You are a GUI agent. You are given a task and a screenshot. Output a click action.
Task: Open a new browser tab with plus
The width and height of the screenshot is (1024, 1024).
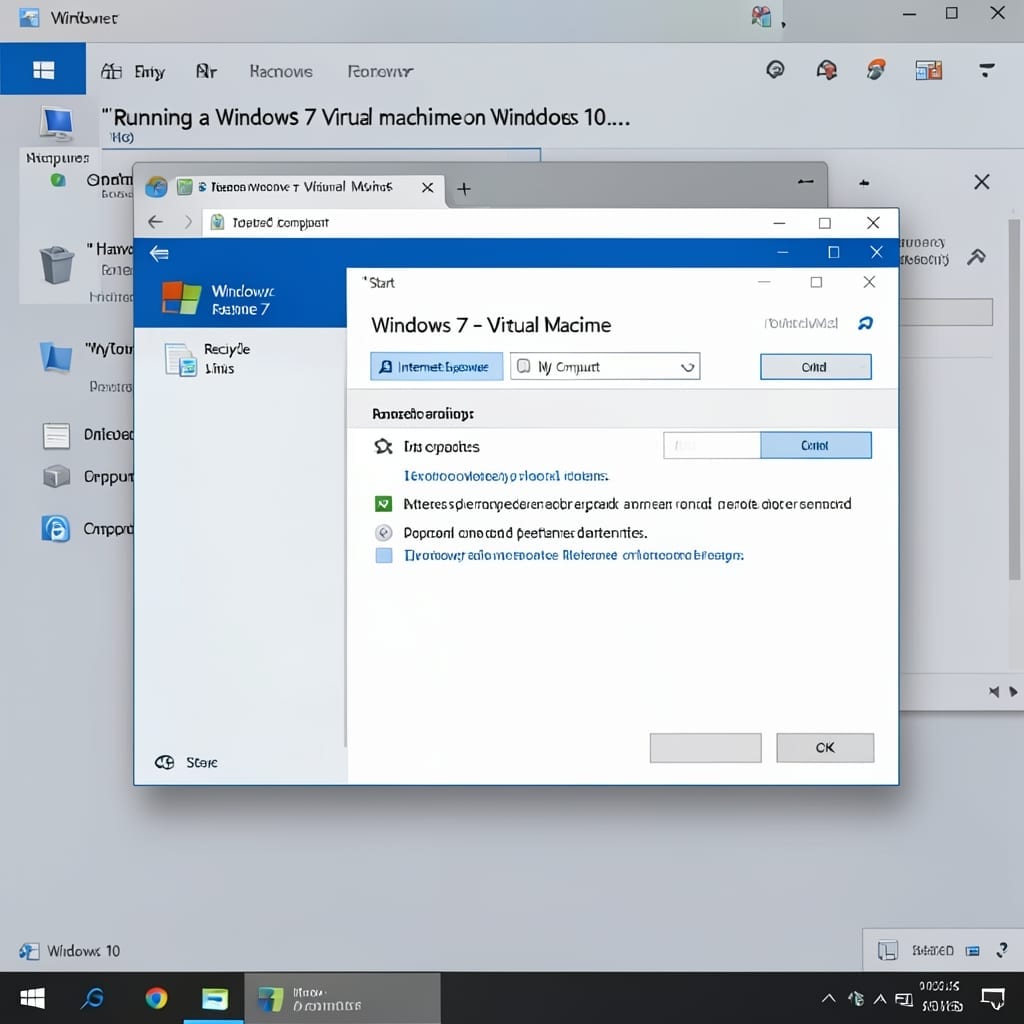464,189
